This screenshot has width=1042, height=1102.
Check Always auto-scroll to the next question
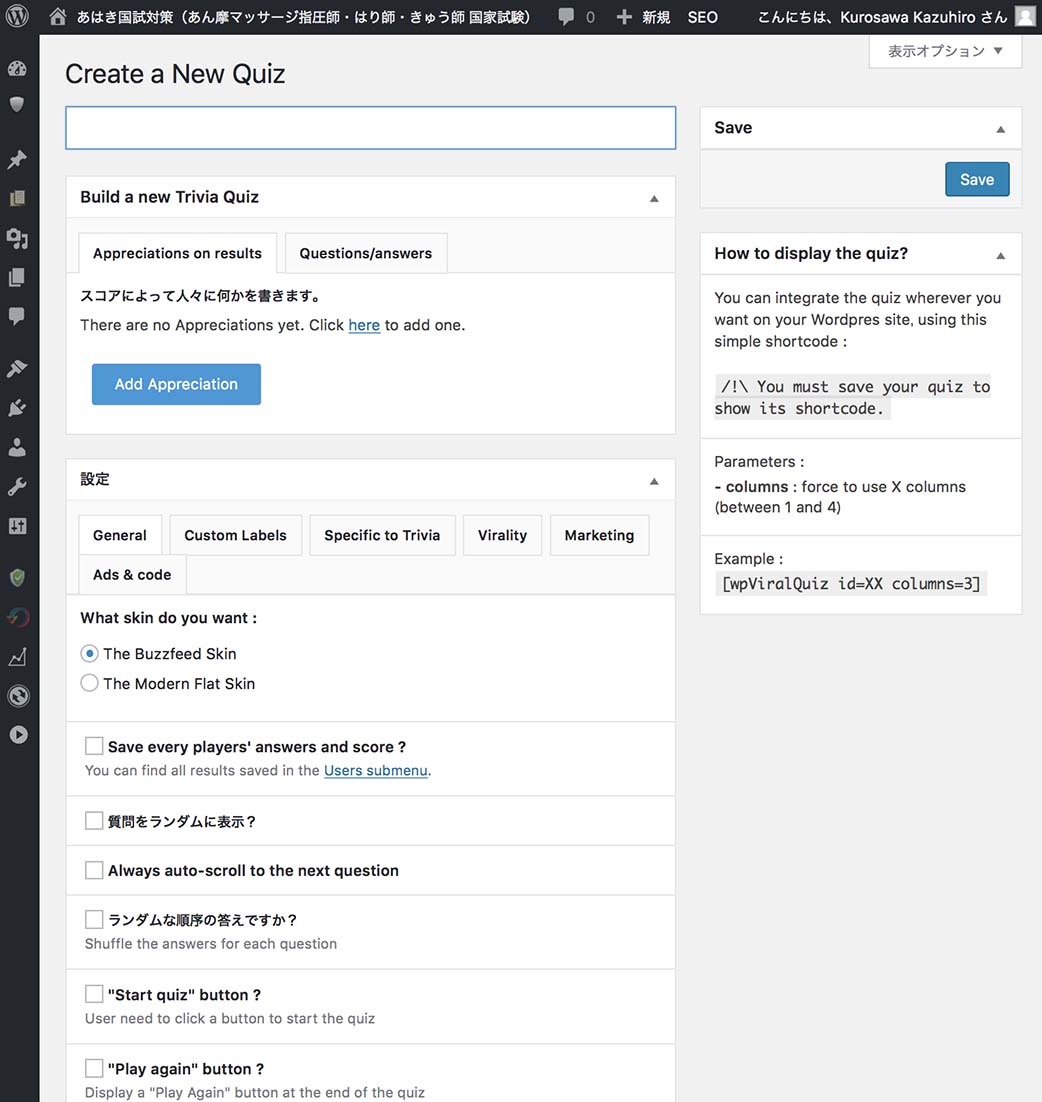[94, 870]
